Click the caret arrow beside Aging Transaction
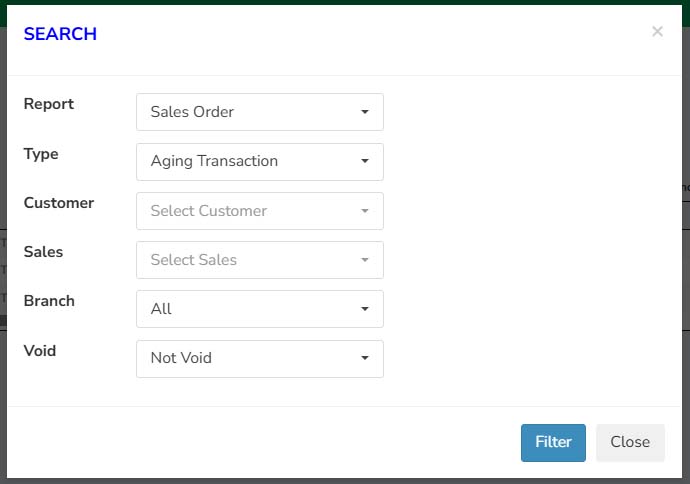Viewport: 690px width, 484px height. pyautogui.click(x=364, y=161)
